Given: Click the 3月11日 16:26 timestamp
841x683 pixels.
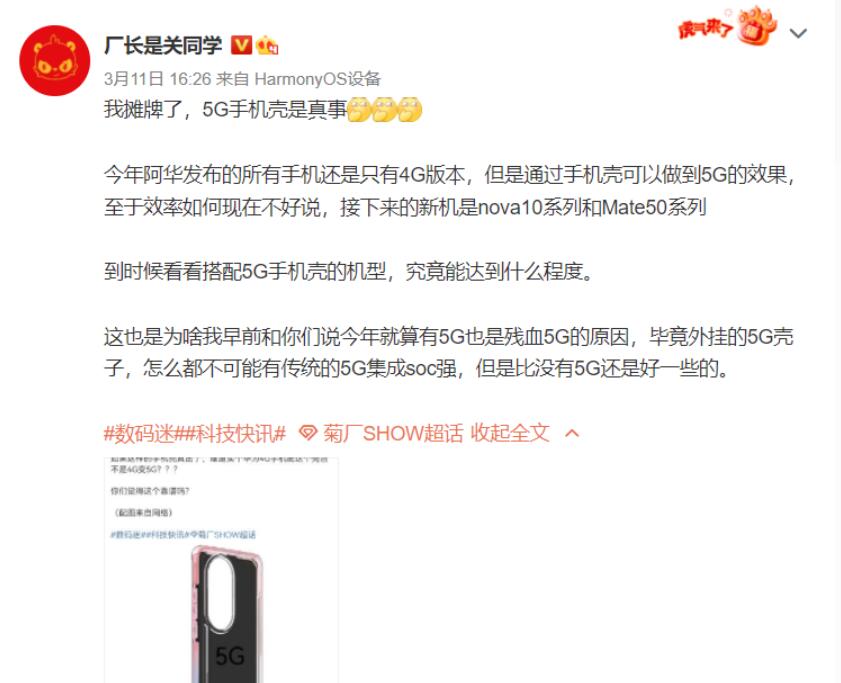Looking at the screenshot, I should pyautogui.click(x=158, y=79).
